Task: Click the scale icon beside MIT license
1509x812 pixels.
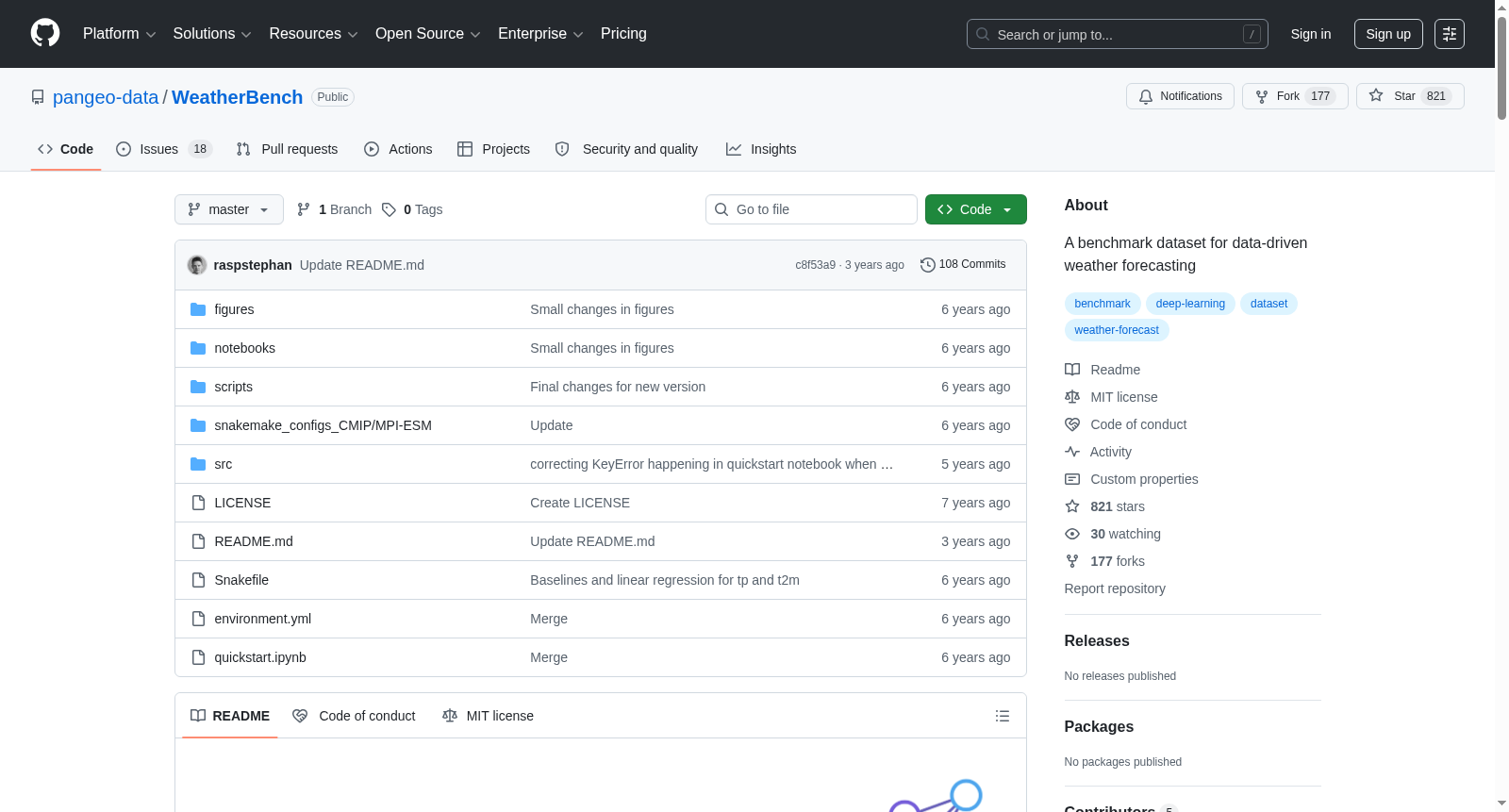Action: coord(1072,397)
